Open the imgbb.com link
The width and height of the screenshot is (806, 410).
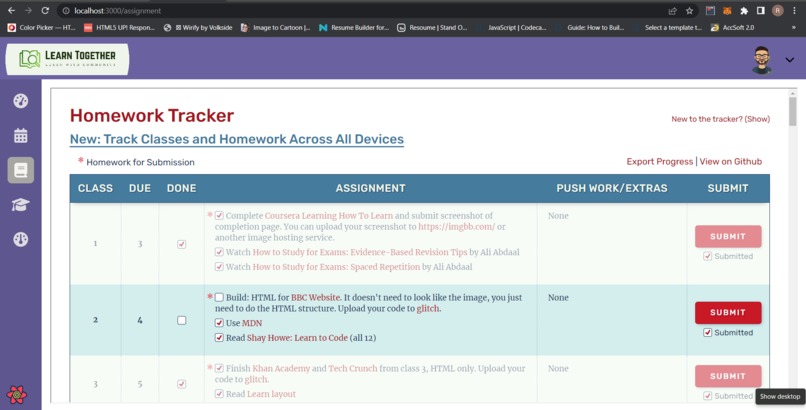click(x=456, y=227)
